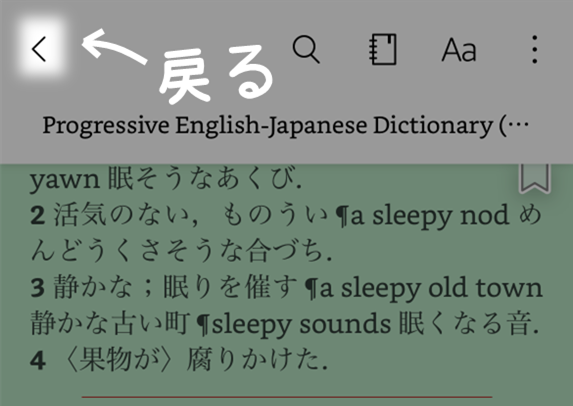Tap the red divider line below definitions
The width and height of the screenshot is (573, 406).
287,396
